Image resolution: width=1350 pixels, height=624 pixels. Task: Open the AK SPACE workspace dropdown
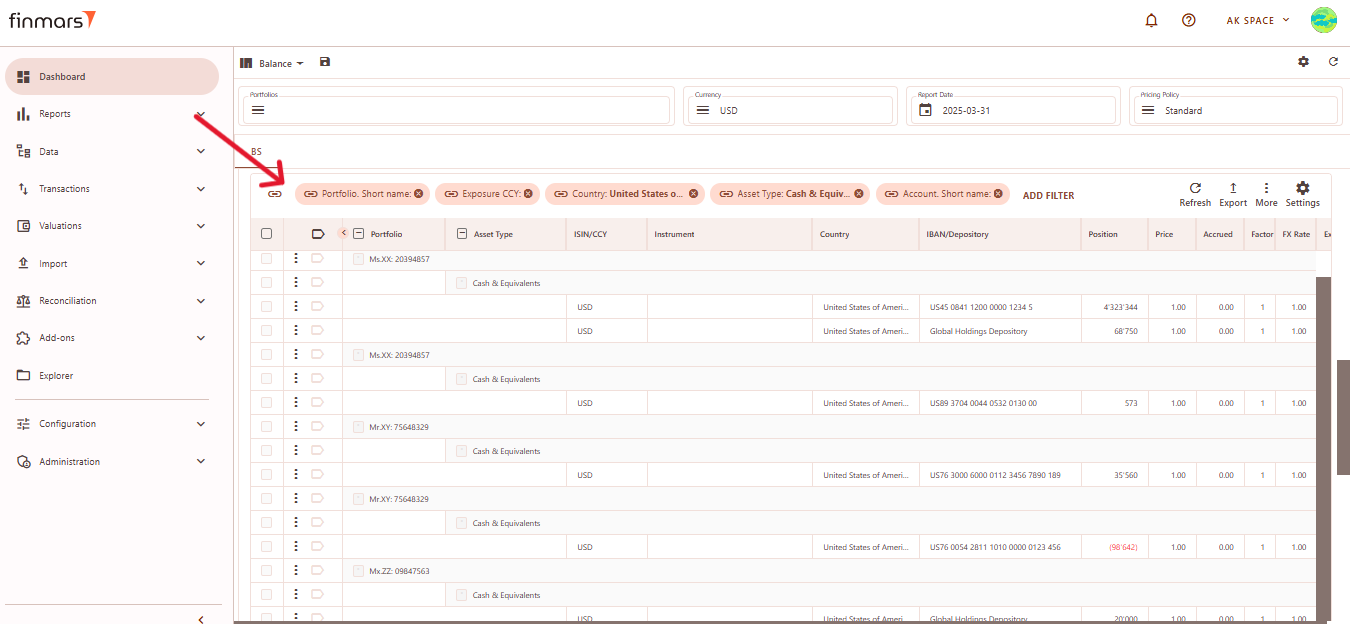click(x=1257, y=20)
